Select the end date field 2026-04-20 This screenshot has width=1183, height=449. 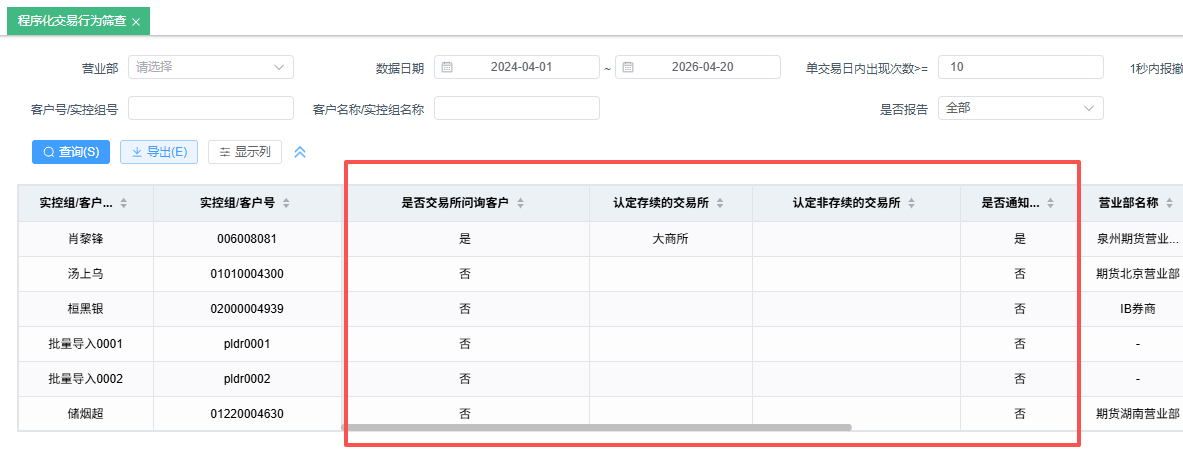tap(698, 67)
